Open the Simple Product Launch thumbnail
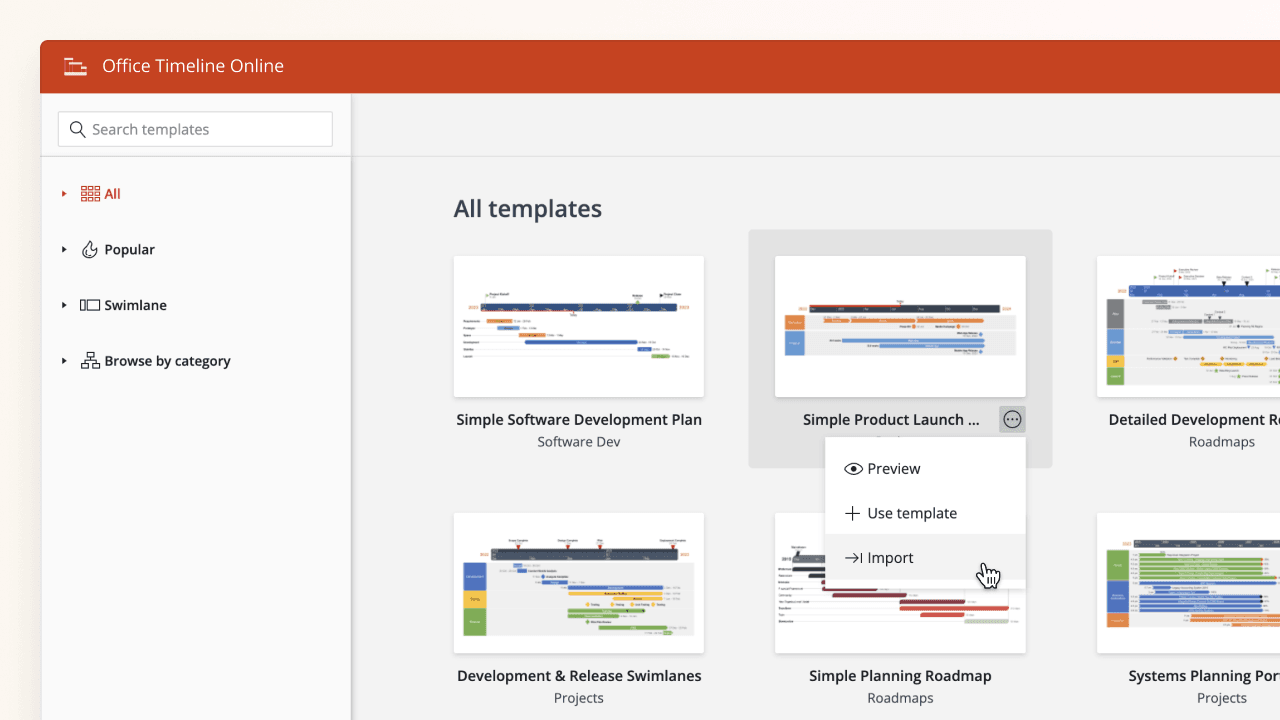 [900, 326]
